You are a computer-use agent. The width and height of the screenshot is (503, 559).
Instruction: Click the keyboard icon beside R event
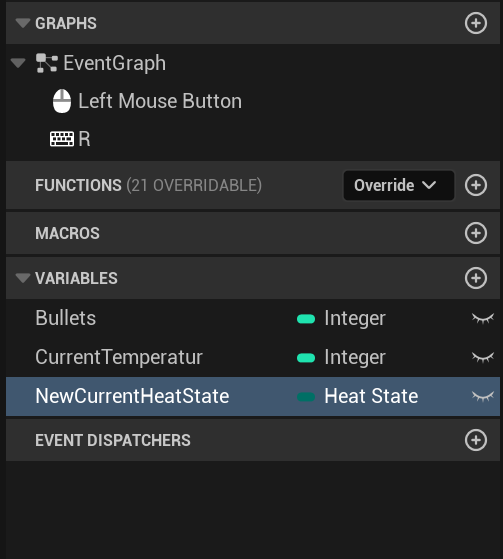point(62,139)
